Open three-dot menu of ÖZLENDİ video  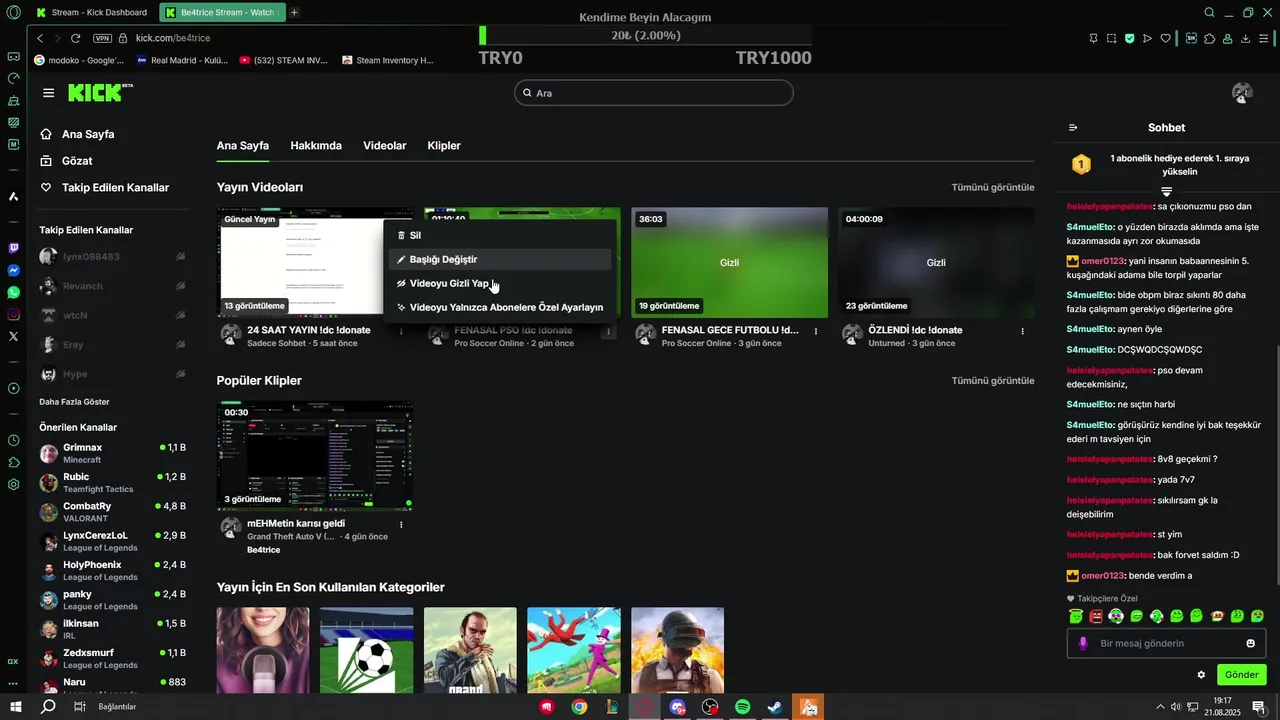point(1022,331)
